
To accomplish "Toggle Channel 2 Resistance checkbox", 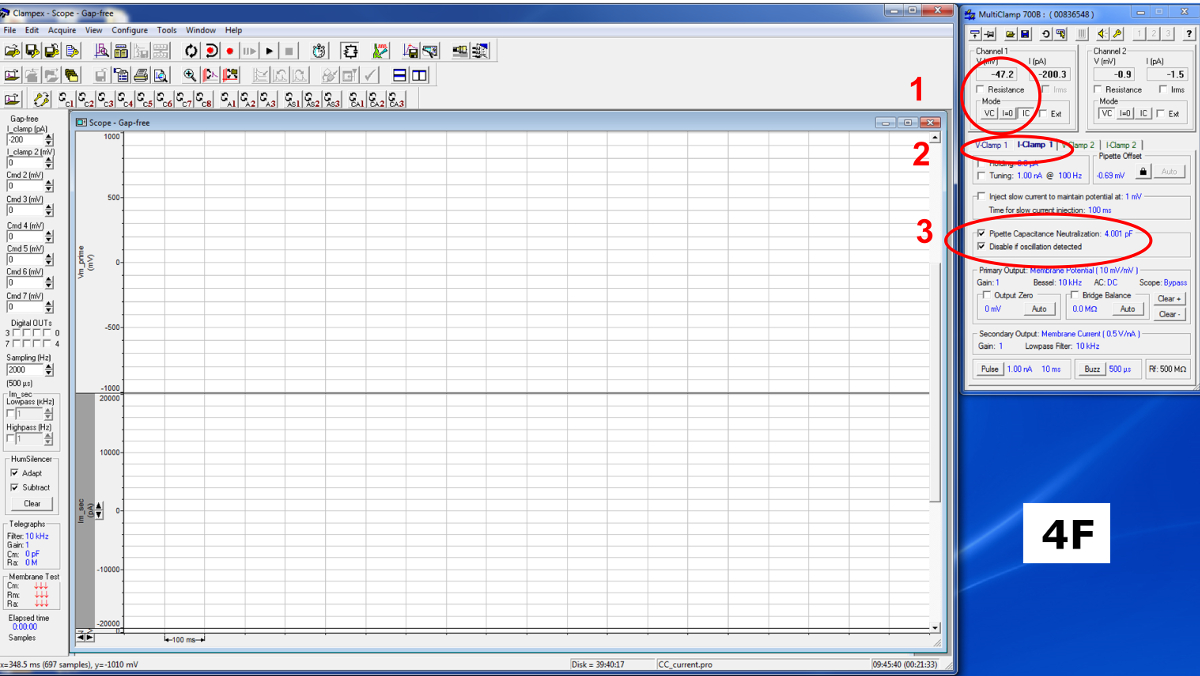I will click(1098, 89).
